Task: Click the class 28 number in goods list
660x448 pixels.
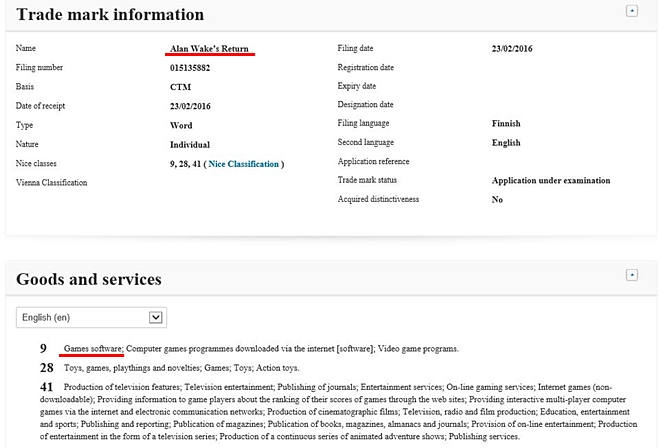Action: [46, 368]
